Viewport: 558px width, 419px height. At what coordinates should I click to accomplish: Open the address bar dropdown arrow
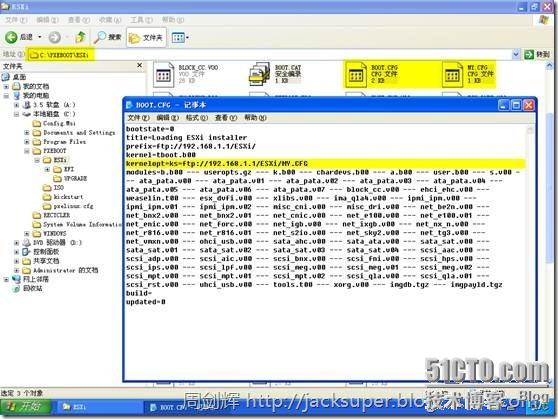pos(516,54)
